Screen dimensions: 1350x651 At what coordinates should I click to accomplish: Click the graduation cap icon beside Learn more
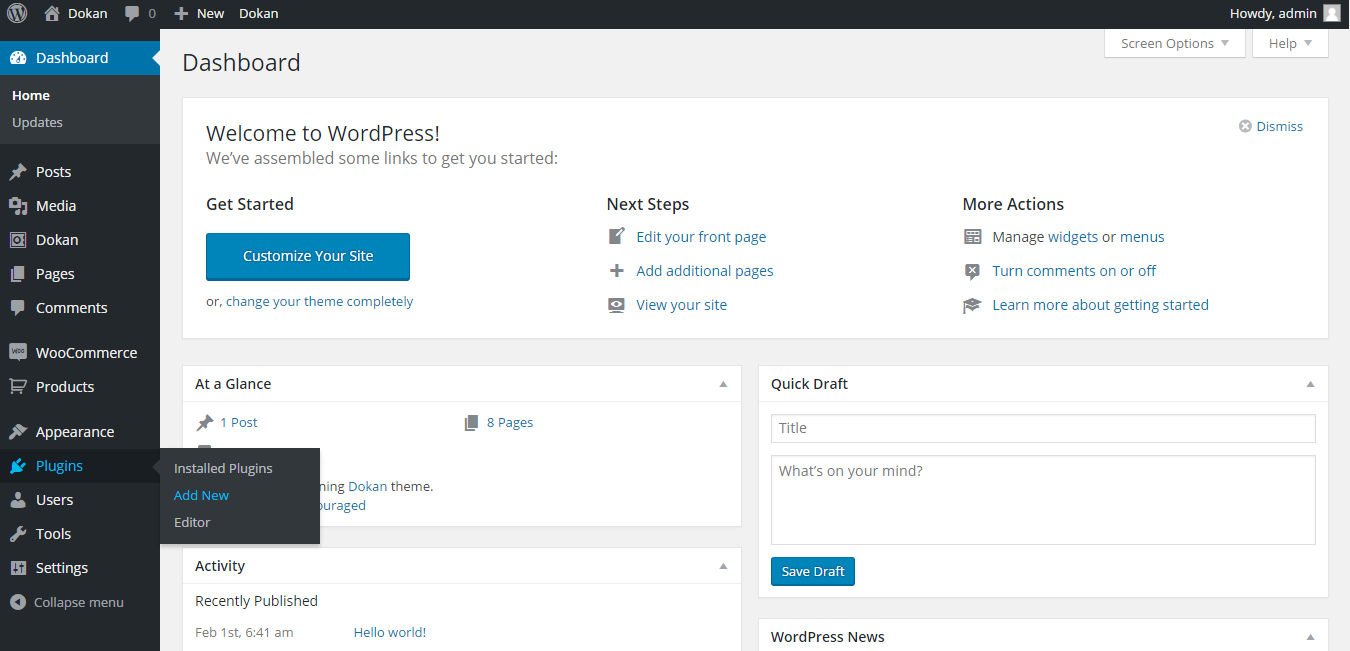972,305
